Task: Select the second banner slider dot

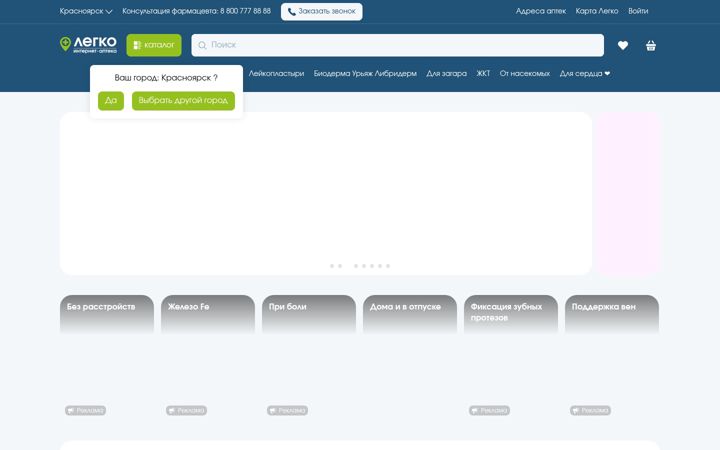Action: click(x=340, y=266)
